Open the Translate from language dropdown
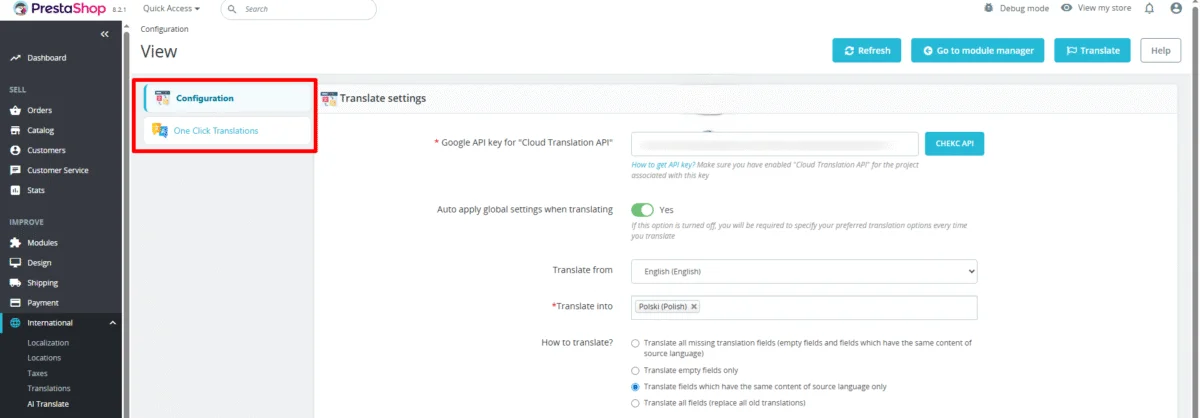The height and width of the screenshot is (418, 1200). point(803,271)
